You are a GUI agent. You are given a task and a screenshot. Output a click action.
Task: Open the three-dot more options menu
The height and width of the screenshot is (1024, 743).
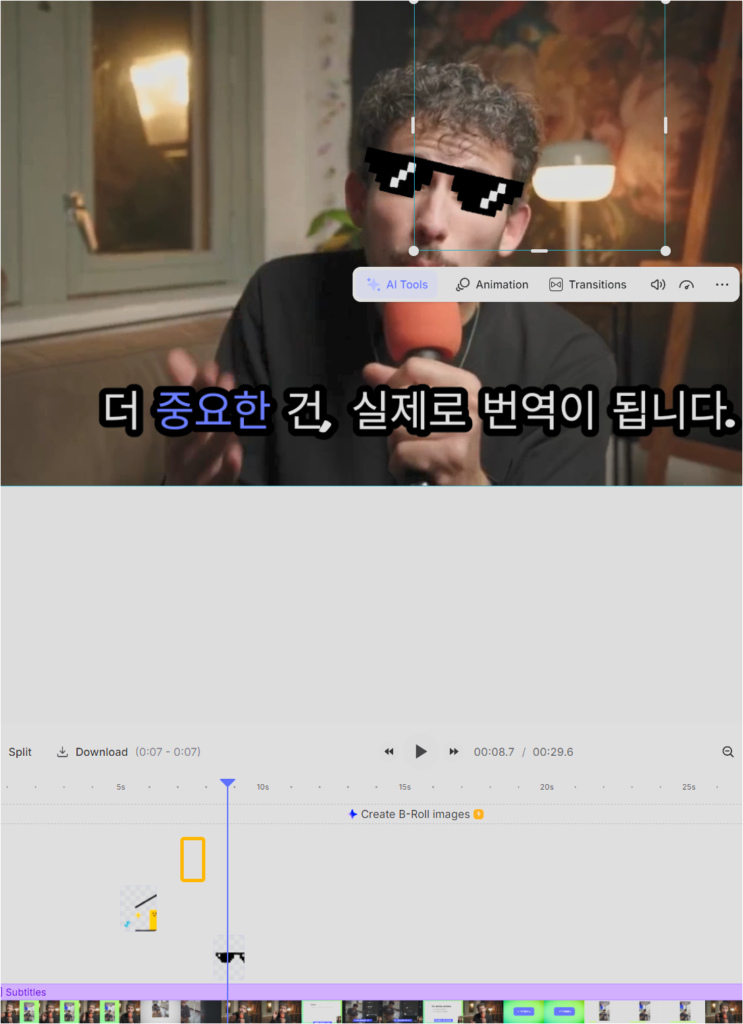pos(722,285)
